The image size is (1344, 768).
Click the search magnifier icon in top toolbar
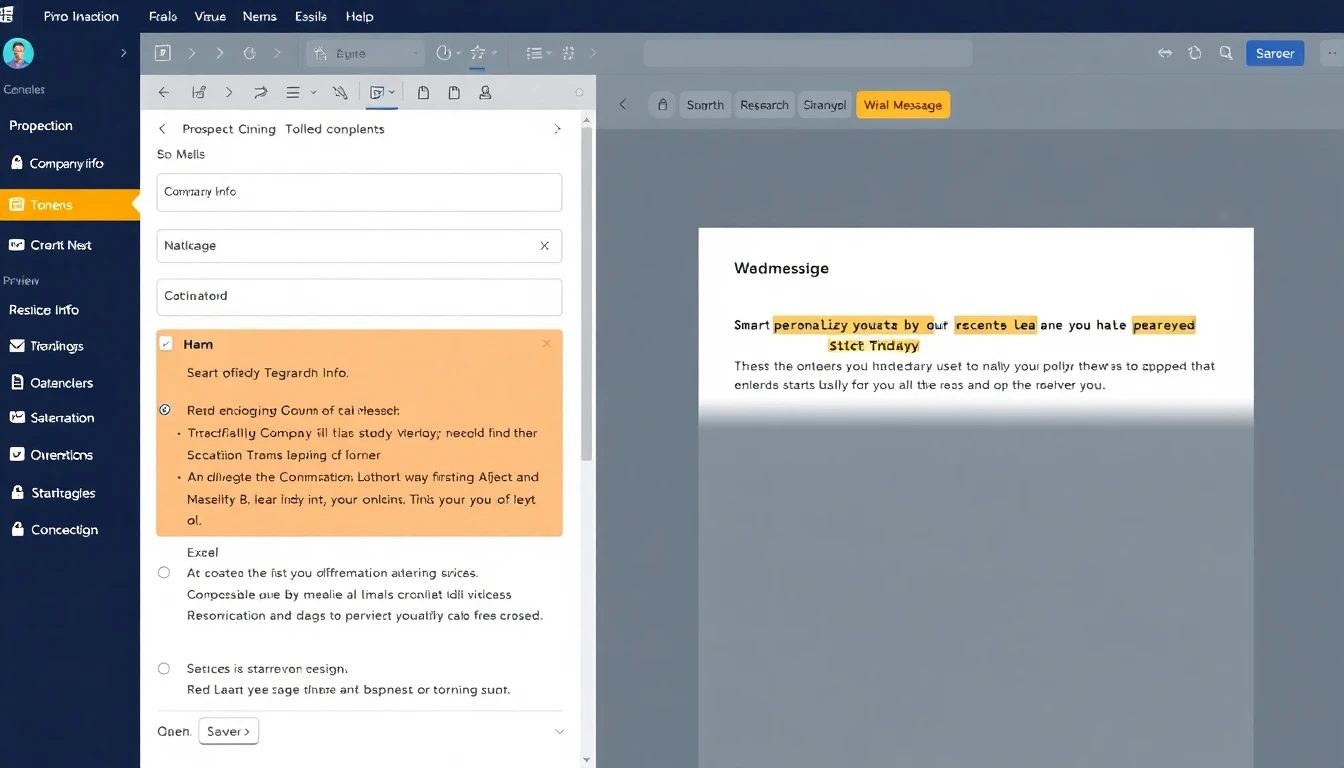point(1226,54)
